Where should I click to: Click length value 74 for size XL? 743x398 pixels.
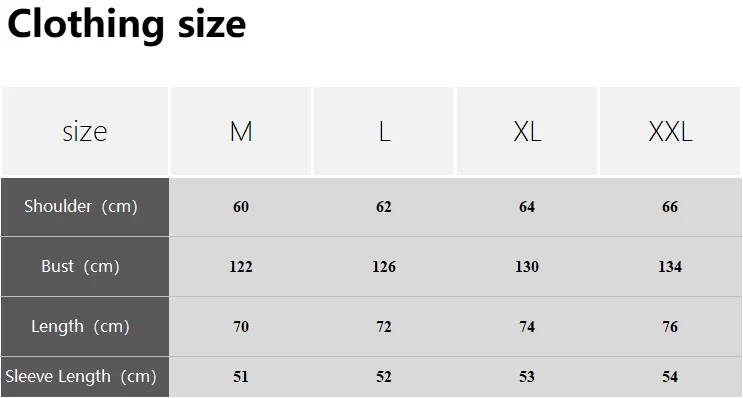coord(527,327)
